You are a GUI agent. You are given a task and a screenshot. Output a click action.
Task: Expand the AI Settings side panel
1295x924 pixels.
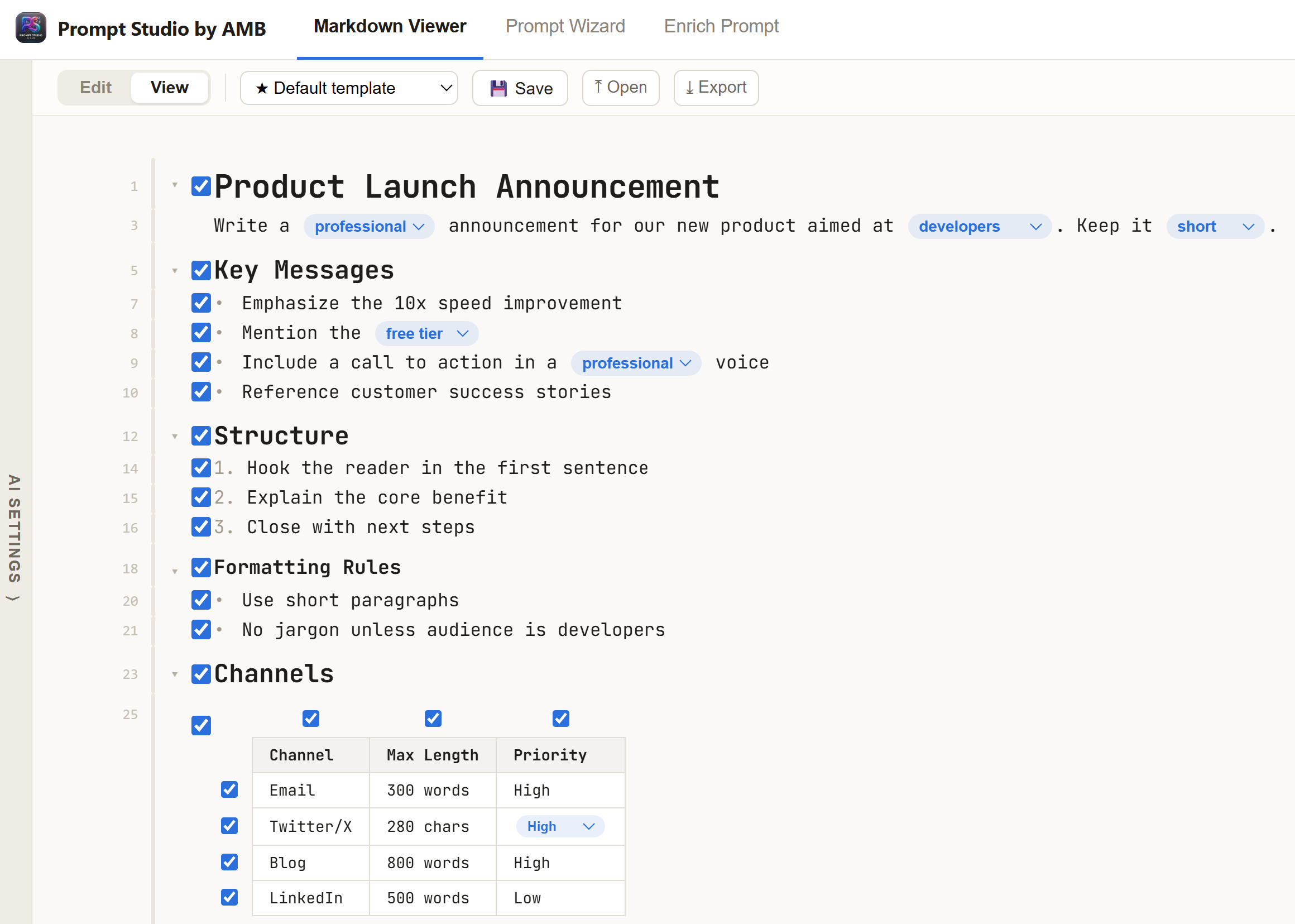click(15, 538)
